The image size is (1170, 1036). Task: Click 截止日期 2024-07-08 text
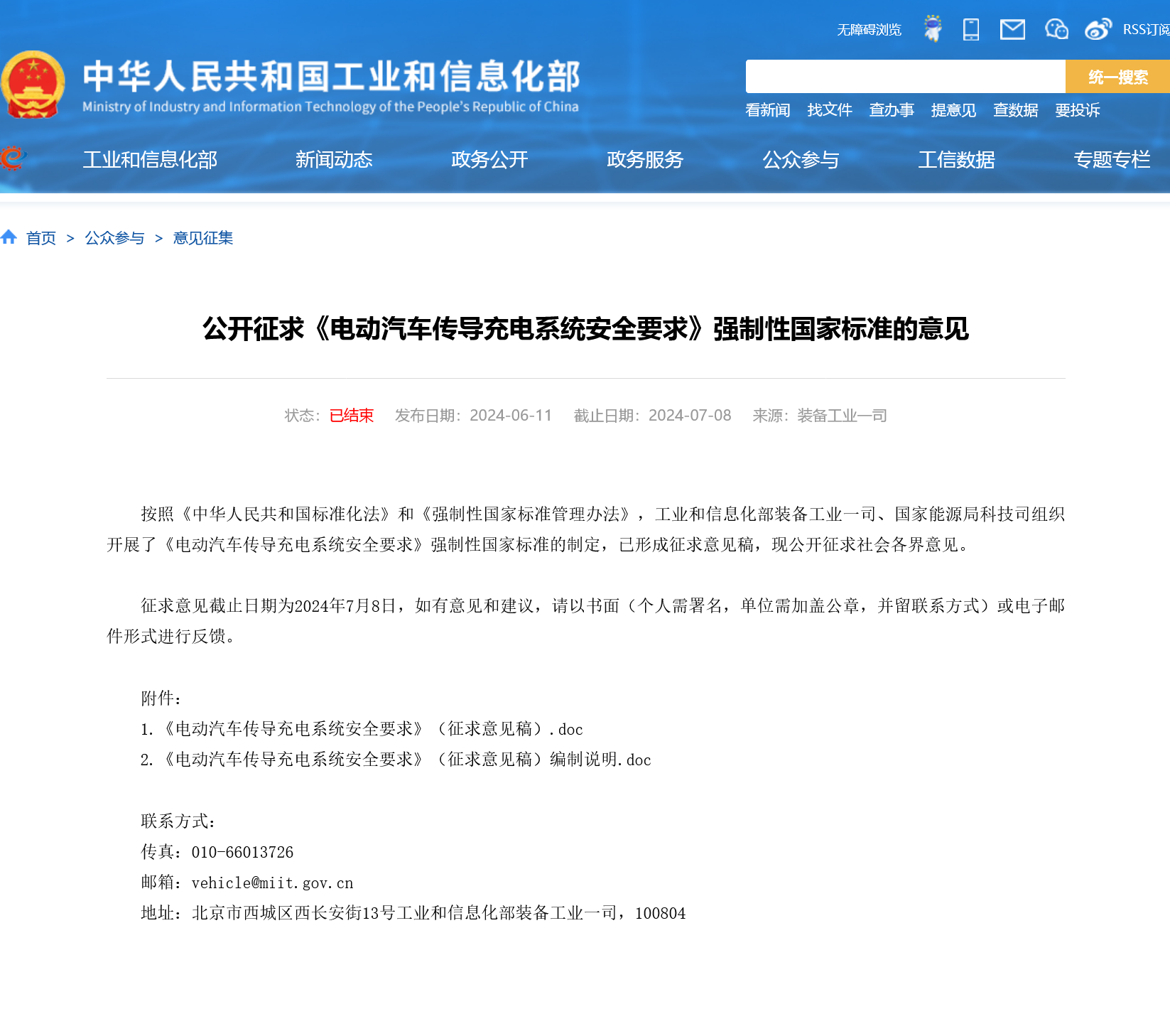tap(652, 416)
